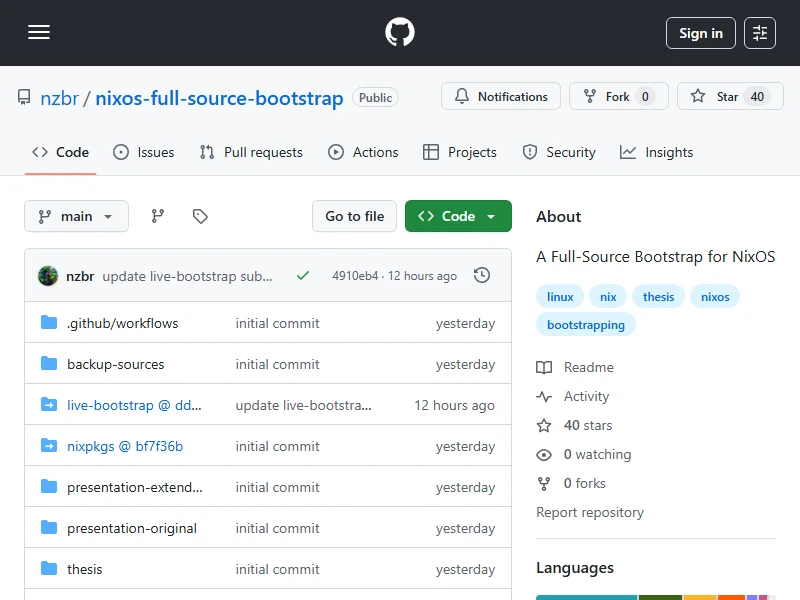Select the bootstrapping topic tag

pos(586,325)
